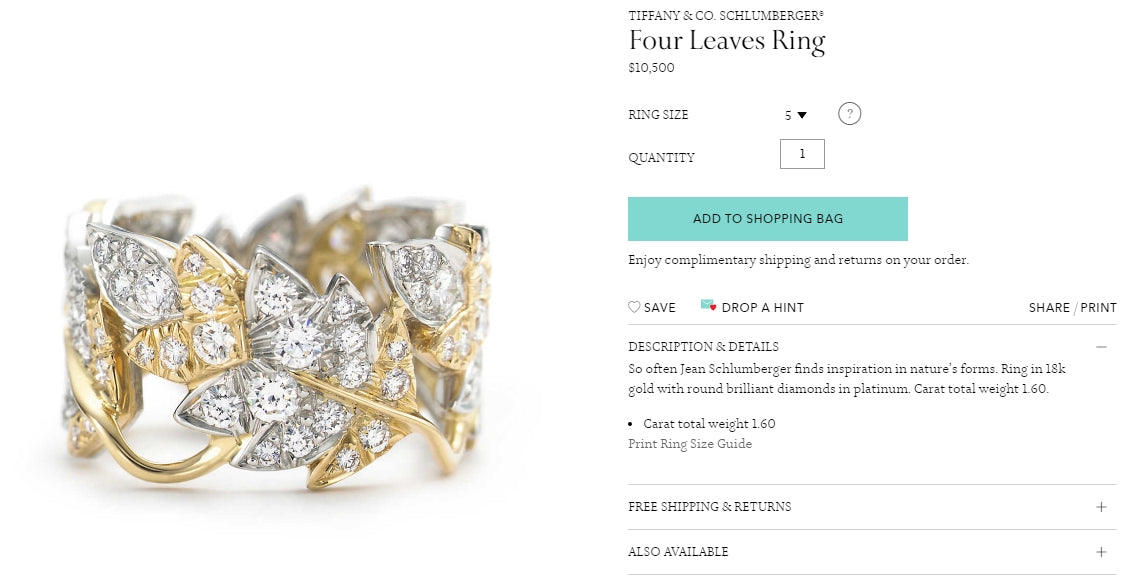Click the heart icon beside Save
1142x579 pixels.
pyautogui.click(x=634, y=307)
